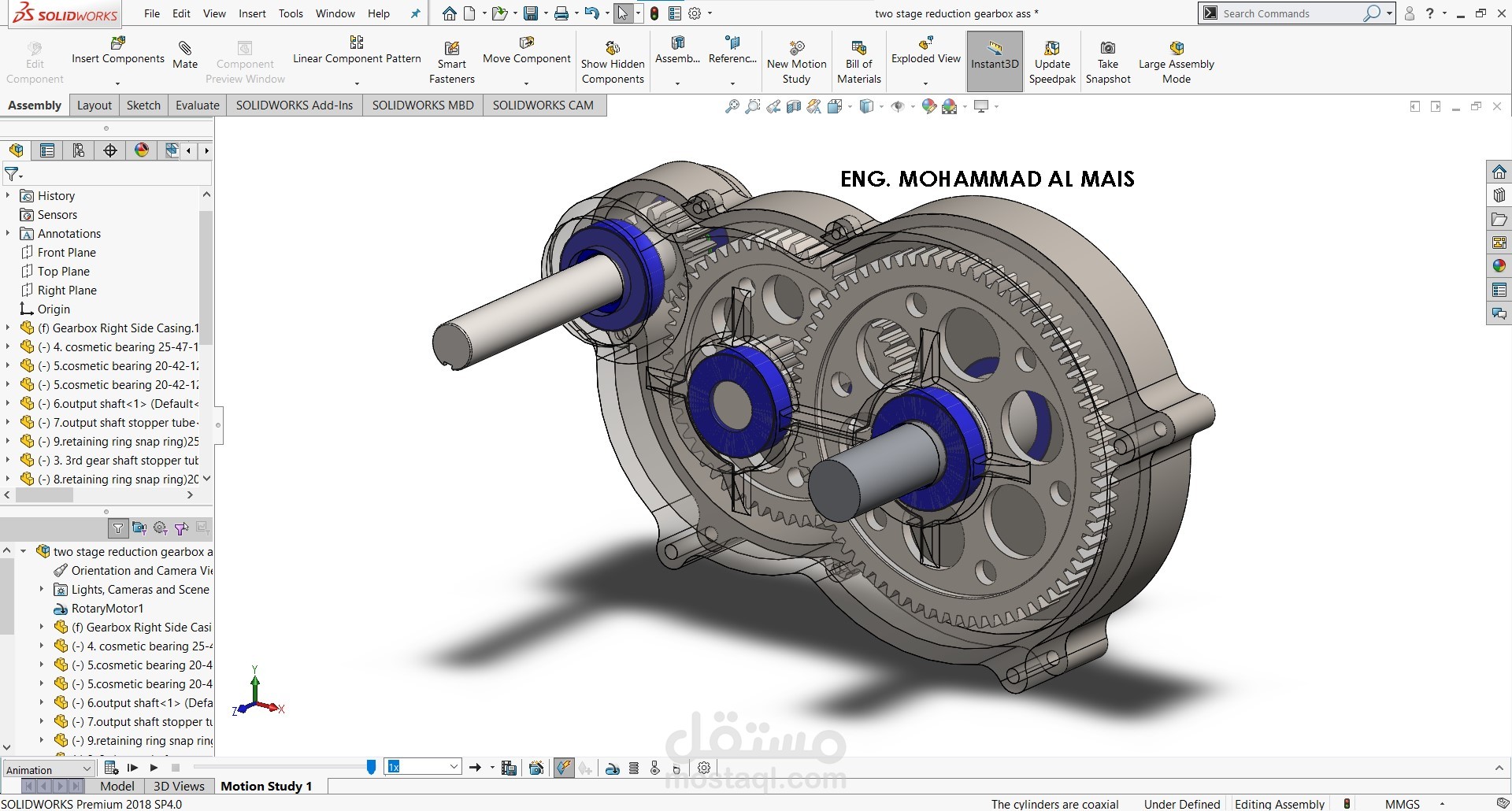Switch to the Evaluate ribbon tab
The image size is (1512, 811).
(x=196, y=105)
